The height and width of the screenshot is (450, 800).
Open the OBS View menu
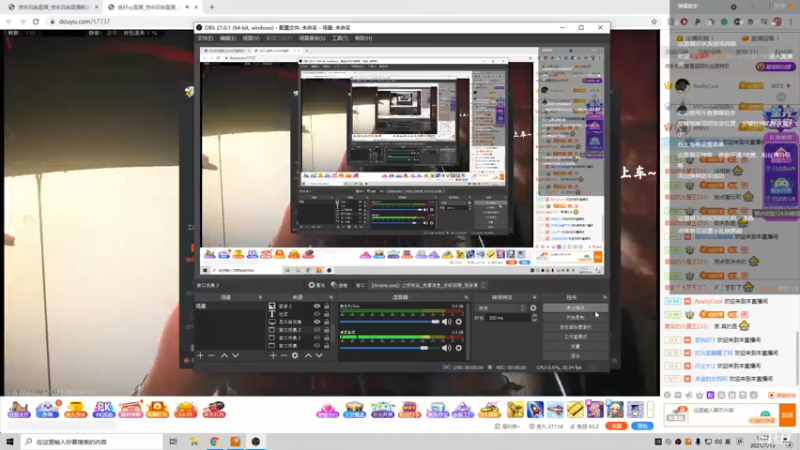click(x=251, y=38)
